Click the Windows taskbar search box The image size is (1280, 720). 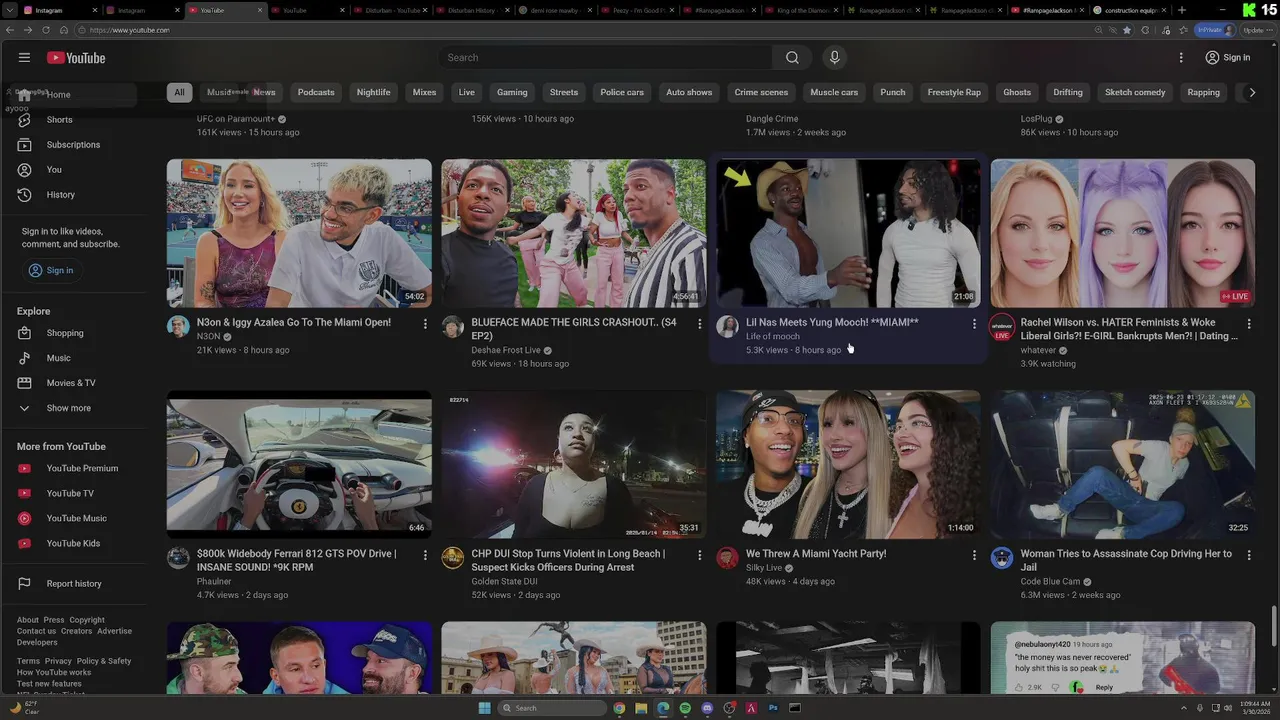pos(553,708)
